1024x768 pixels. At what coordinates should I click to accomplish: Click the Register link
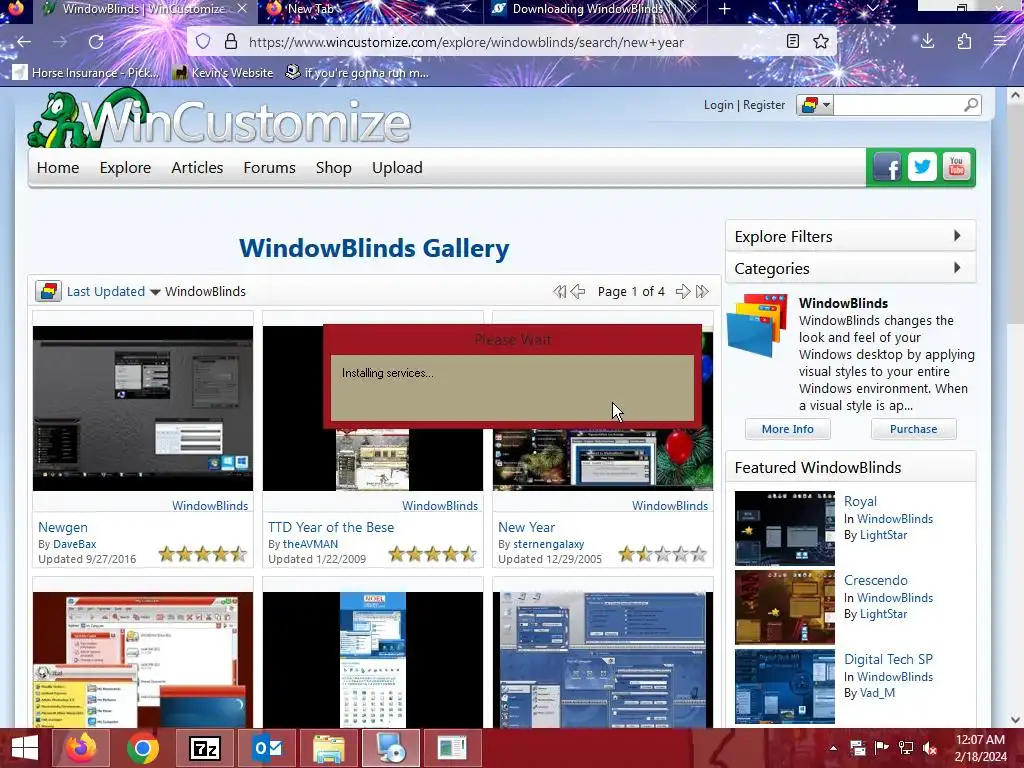[764, 104]
